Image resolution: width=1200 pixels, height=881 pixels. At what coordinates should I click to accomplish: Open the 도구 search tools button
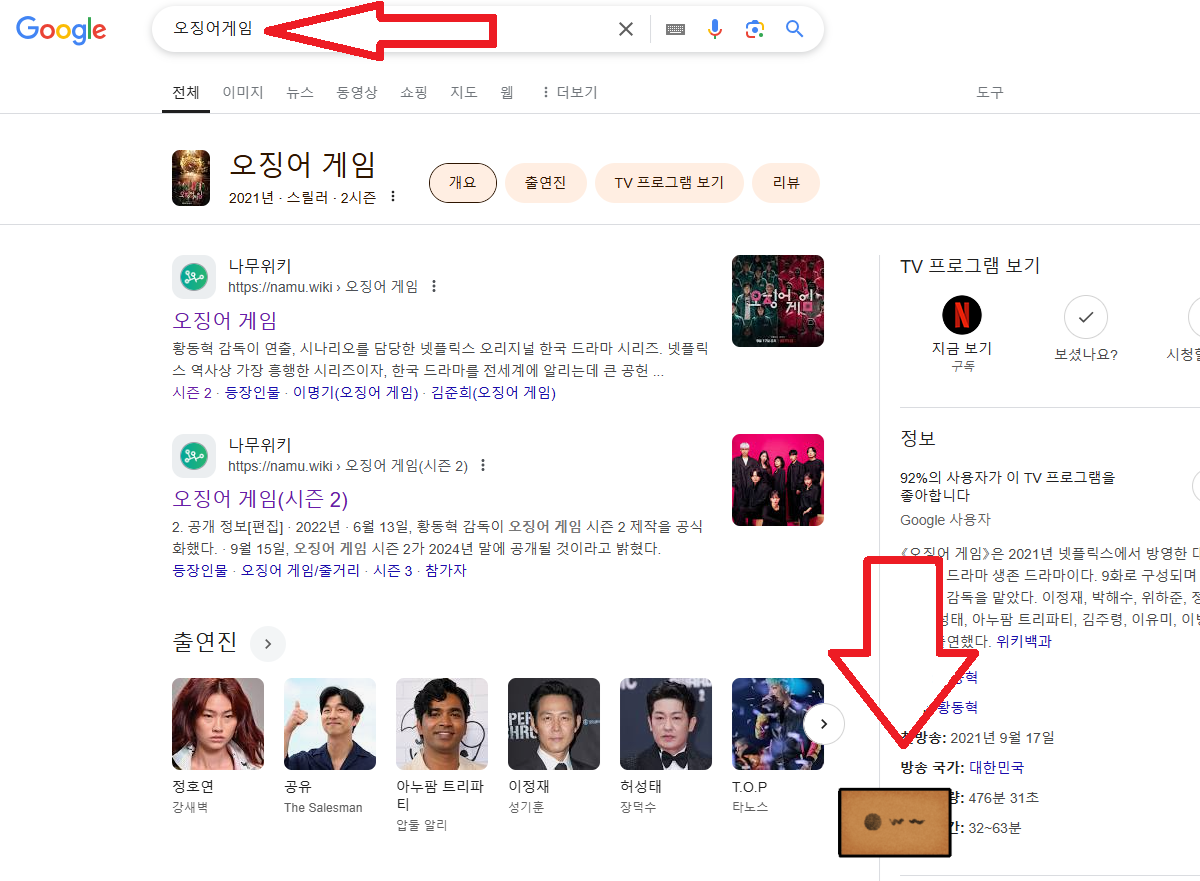[989, 92]
